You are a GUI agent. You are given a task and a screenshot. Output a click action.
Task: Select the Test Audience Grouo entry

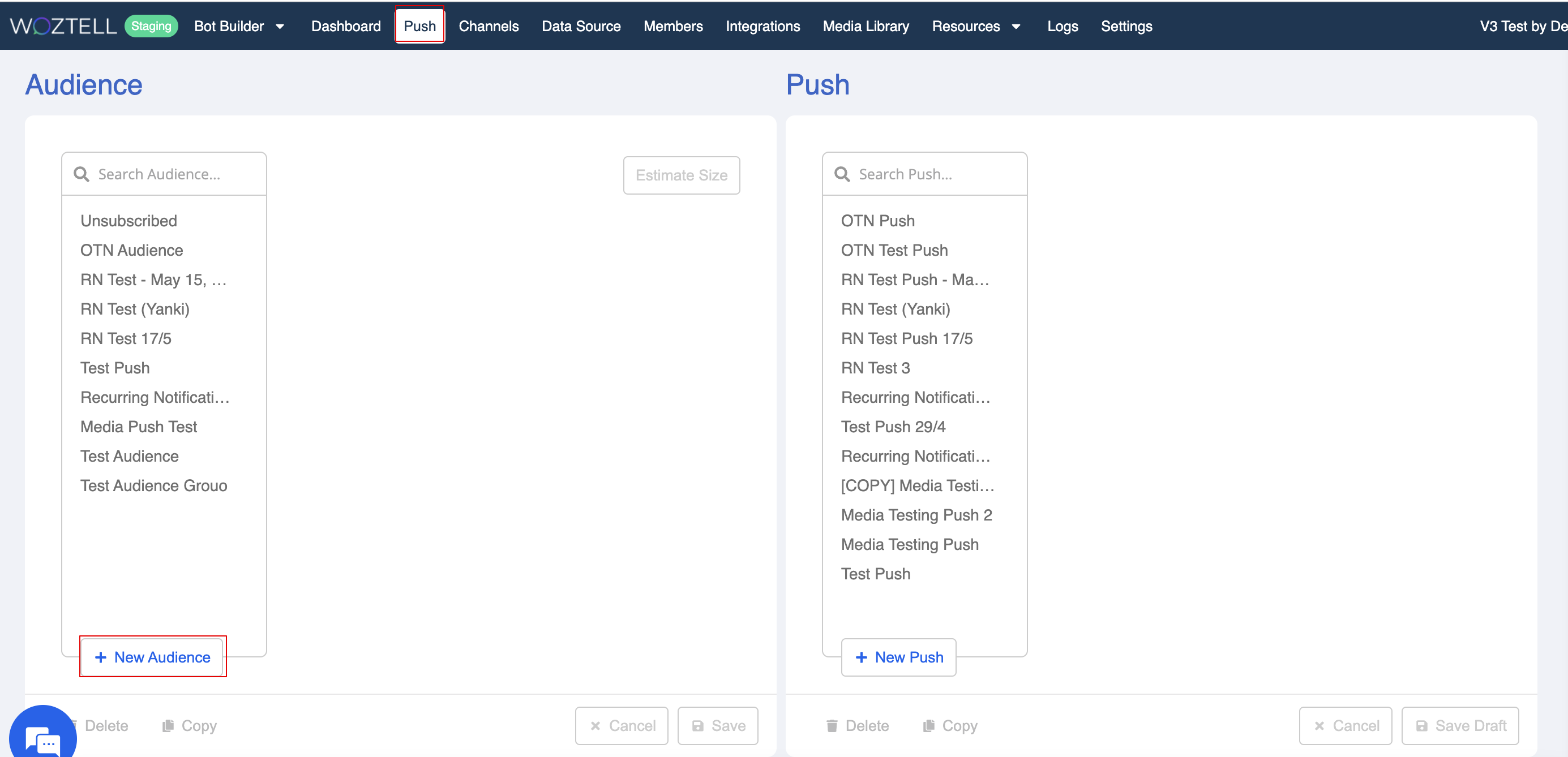[154, 485]
